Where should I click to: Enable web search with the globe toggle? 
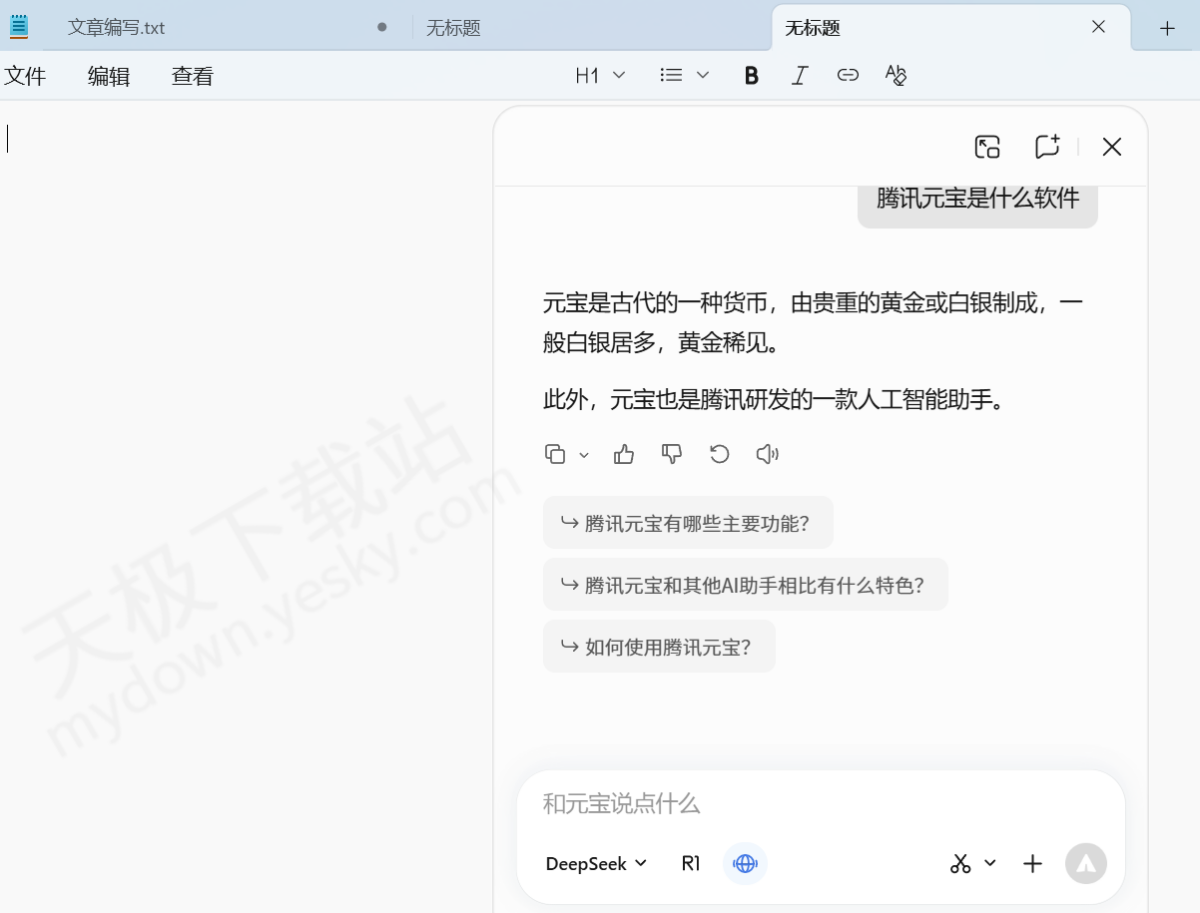coord(744,863)
